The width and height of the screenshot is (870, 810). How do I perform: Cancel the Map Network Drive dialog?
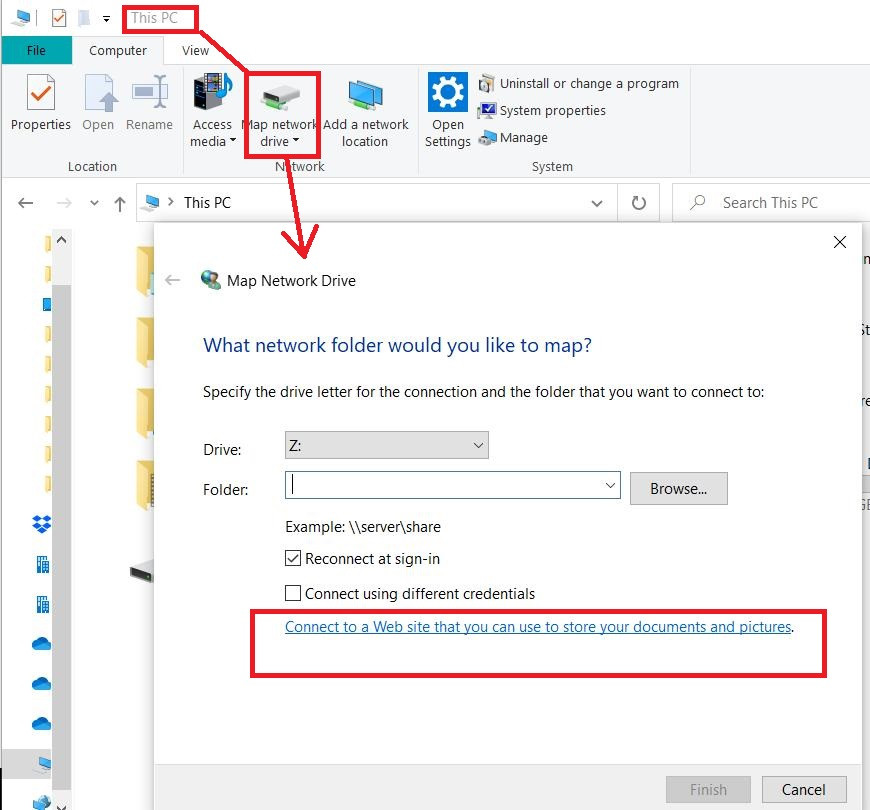(x=804, y=789)
